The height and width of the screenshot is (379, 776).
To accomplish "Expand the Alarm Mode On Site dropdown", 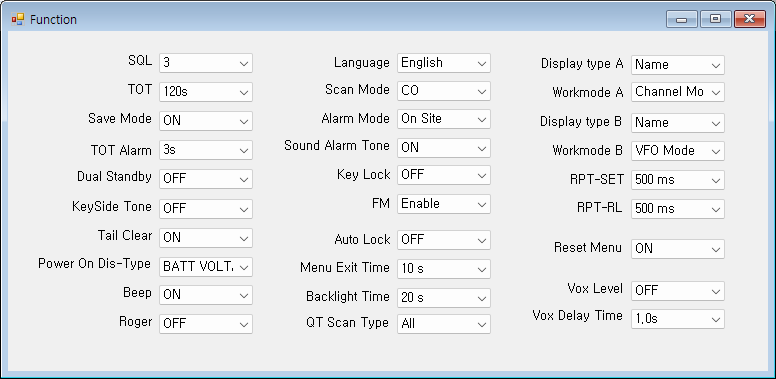I will point(444,119).
